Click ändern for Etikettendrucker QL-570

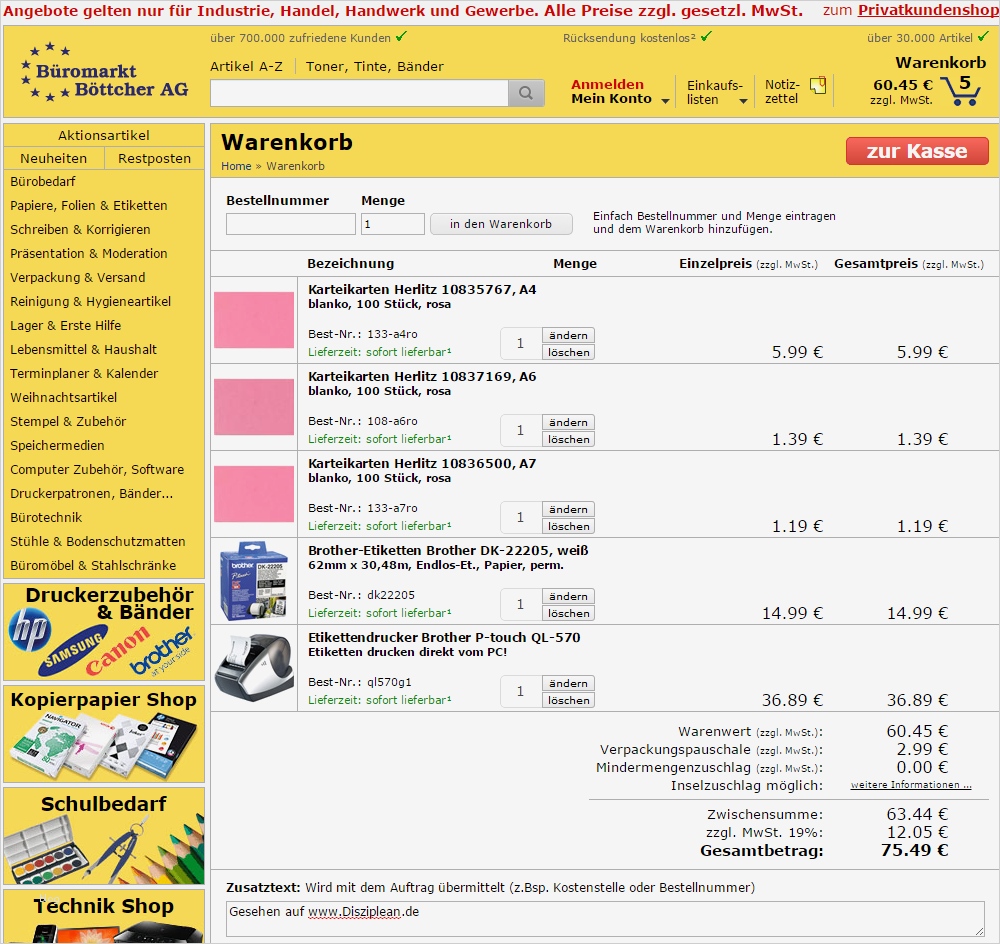click(x=568, y=683)
